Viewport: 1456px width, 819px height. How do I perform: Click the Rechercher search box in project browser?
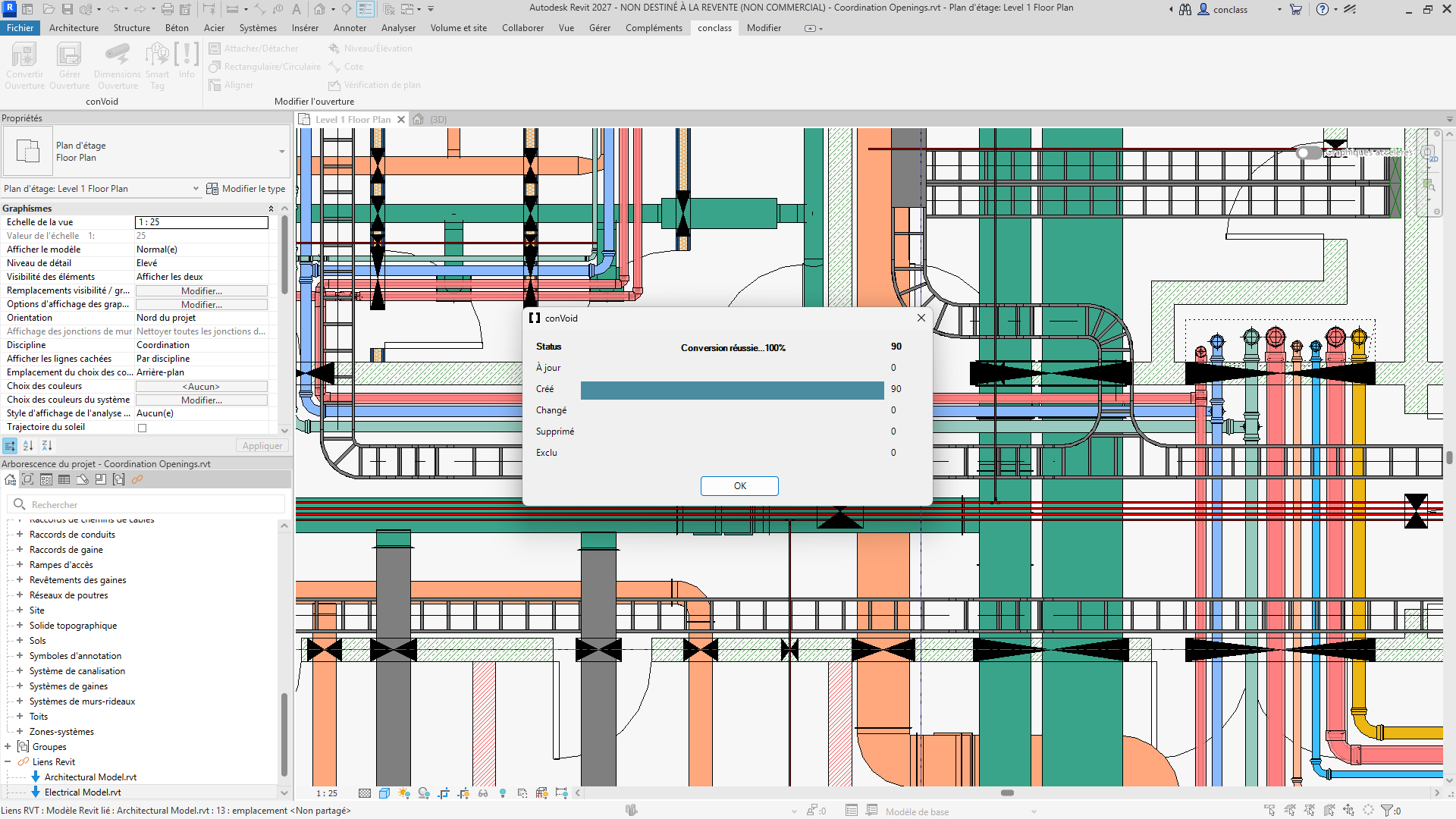pyautogui.click(x=147, y=505)
